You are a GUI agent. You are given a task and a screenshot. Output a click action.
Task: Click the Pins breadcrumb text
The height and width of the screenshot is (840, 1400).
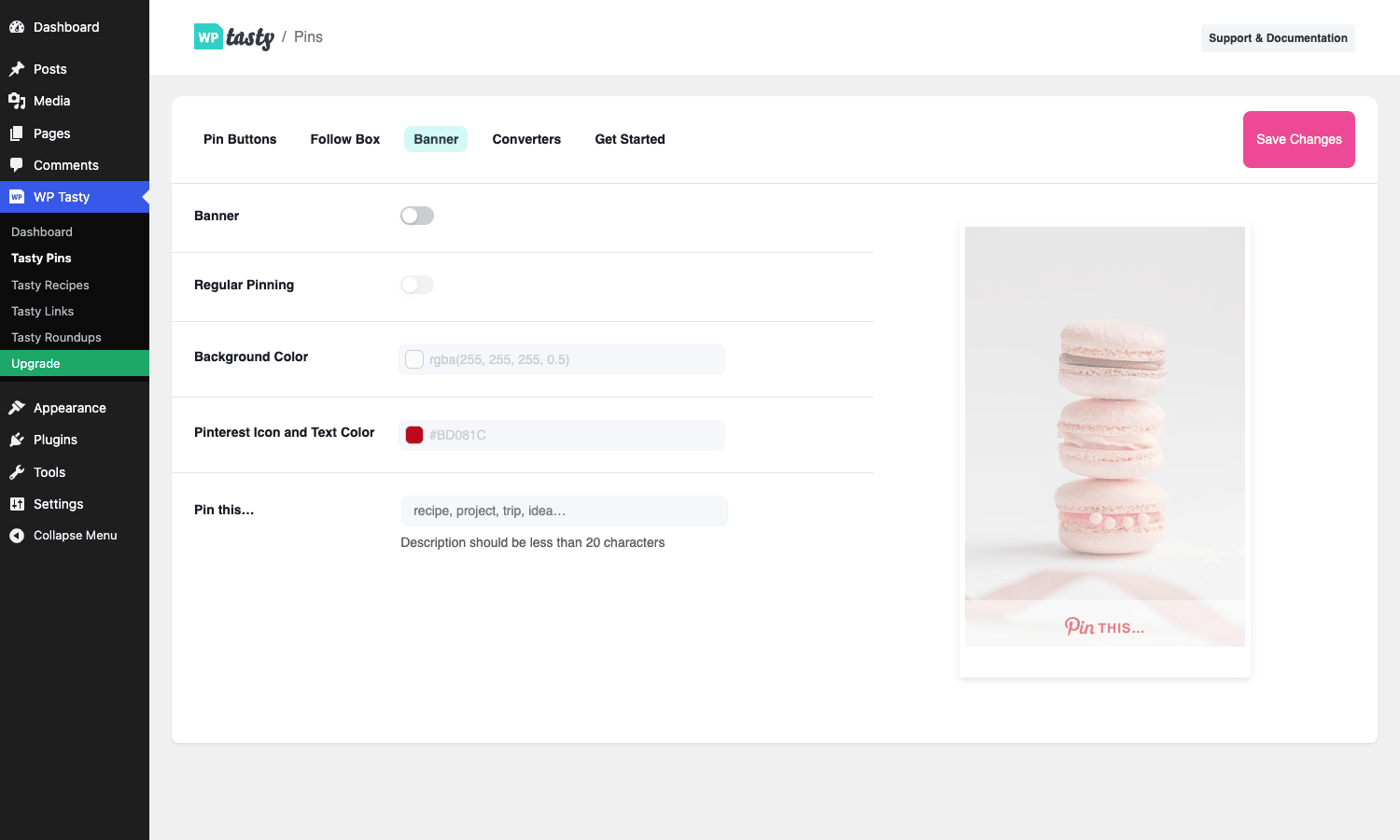coord(308,37)
